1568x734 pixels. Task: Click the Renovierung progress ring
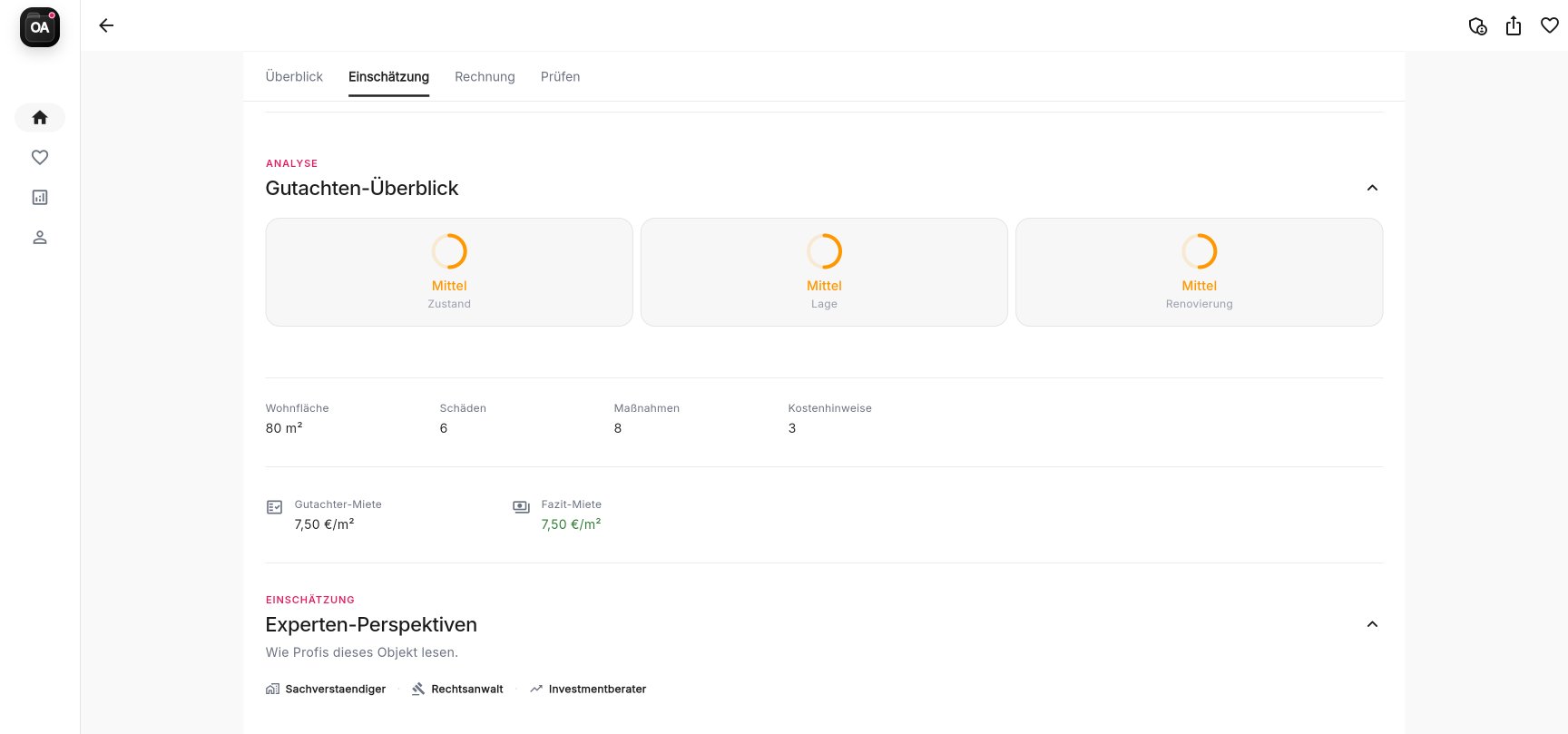(1199, 251)
